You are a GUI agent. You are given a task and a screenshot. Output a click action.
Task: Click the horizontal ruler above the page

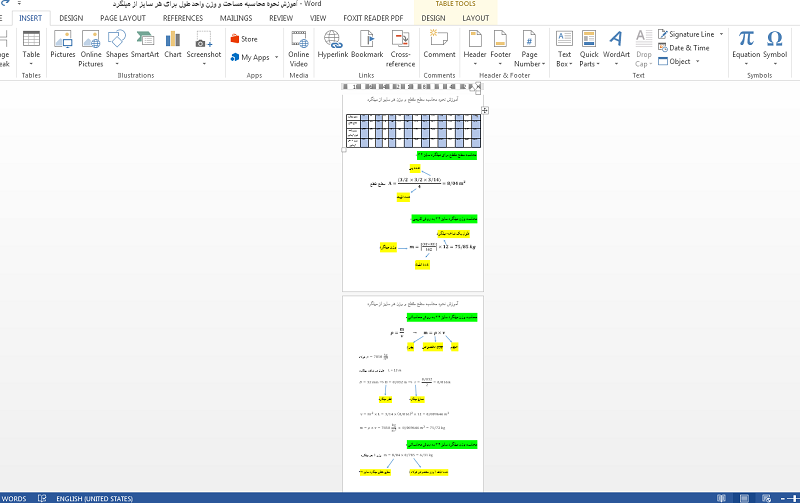click(x=411, y=87)
